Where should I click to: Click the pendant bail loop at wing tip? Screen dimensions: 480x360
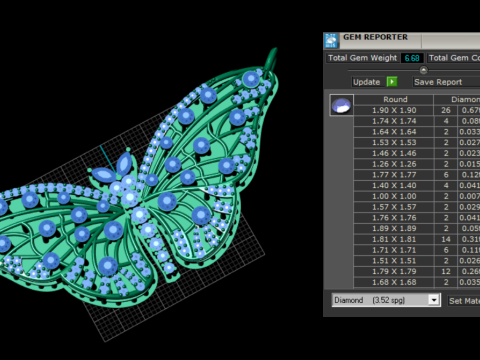coord(272,58)
